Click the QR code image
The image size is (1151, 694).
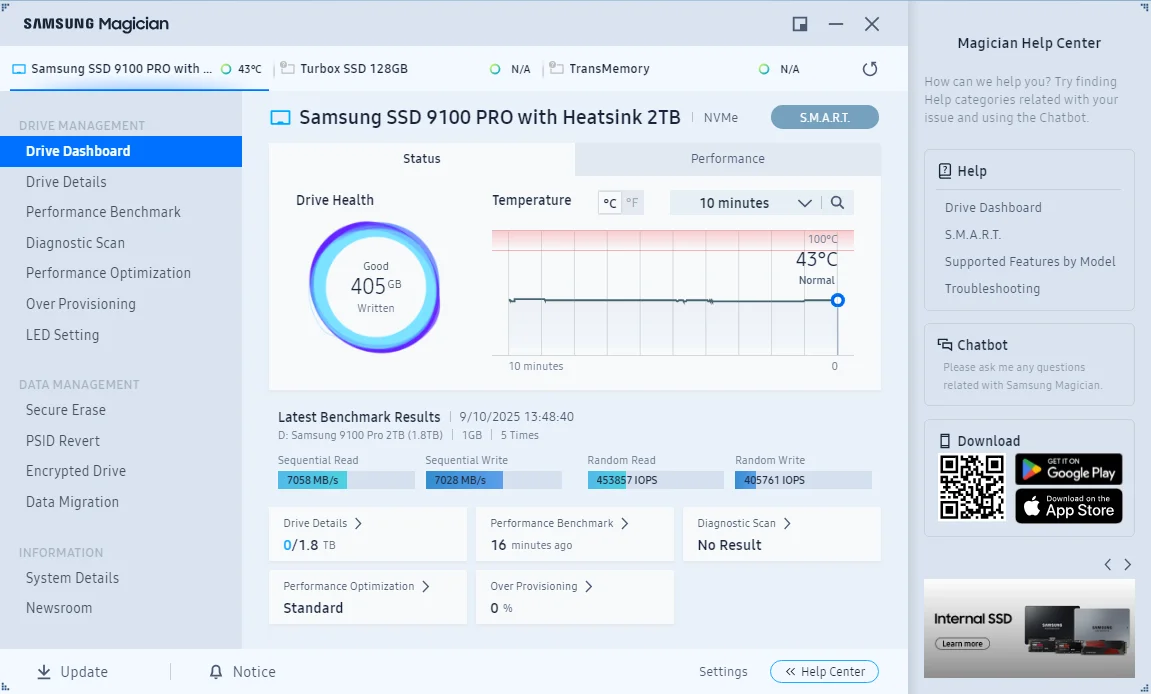(x=972, y=488)
